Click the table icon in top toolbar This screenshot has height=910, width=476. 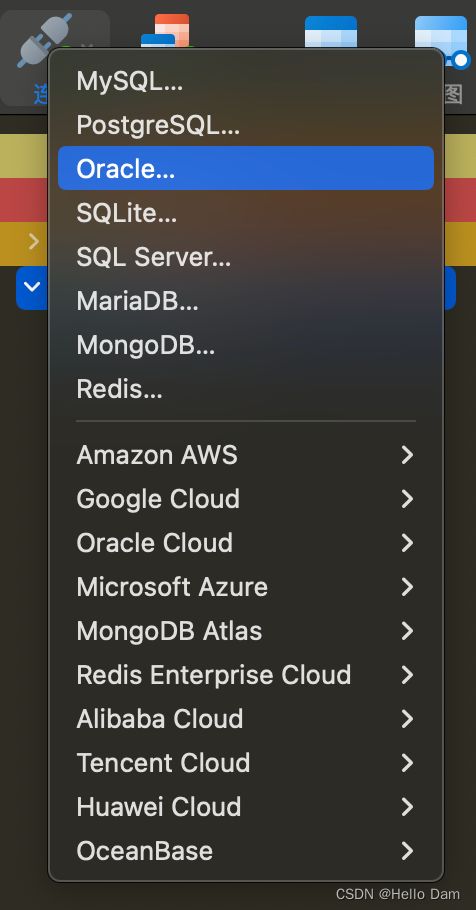click(x=331, y=32)
